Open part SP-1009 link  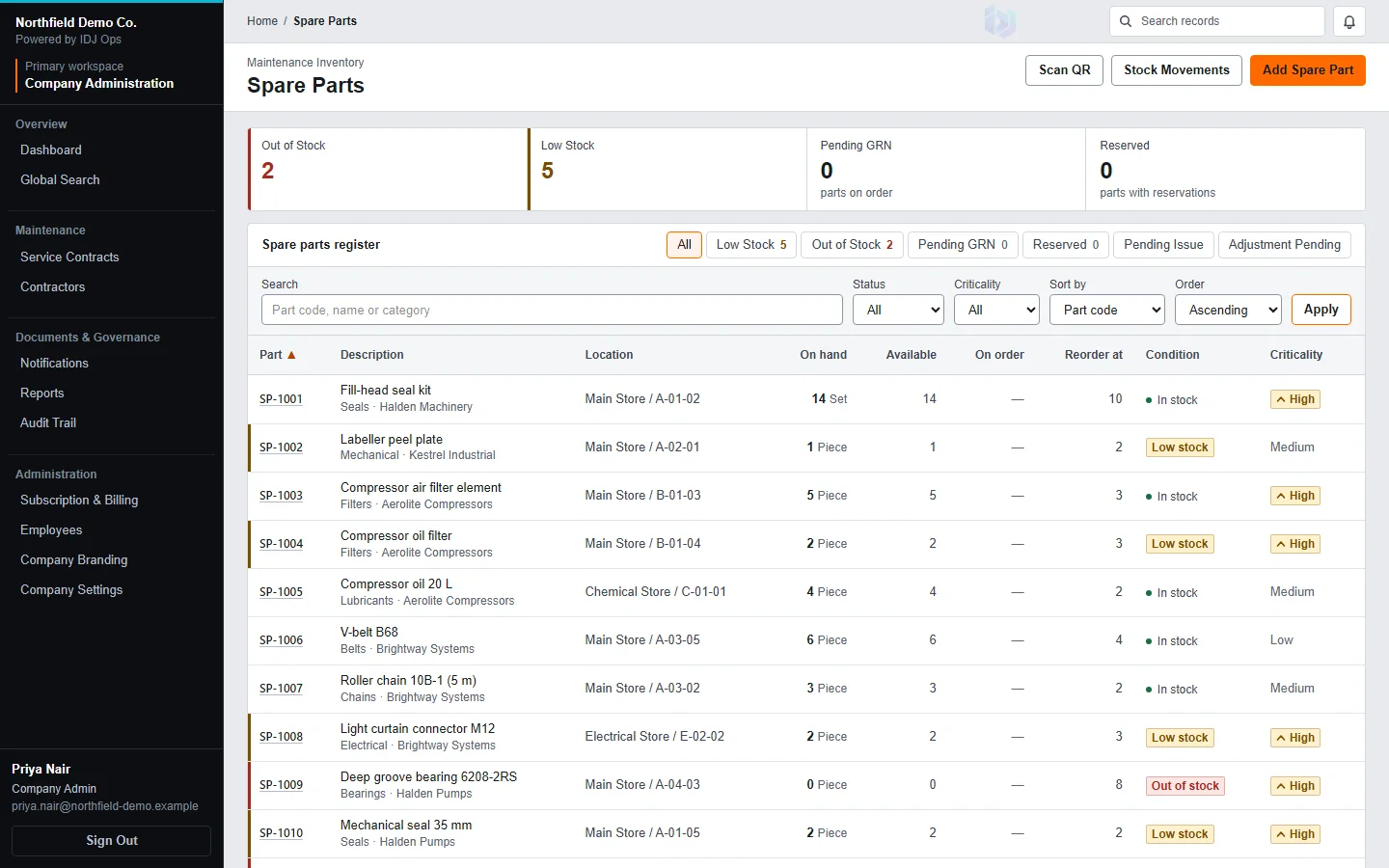pos(281,785)
